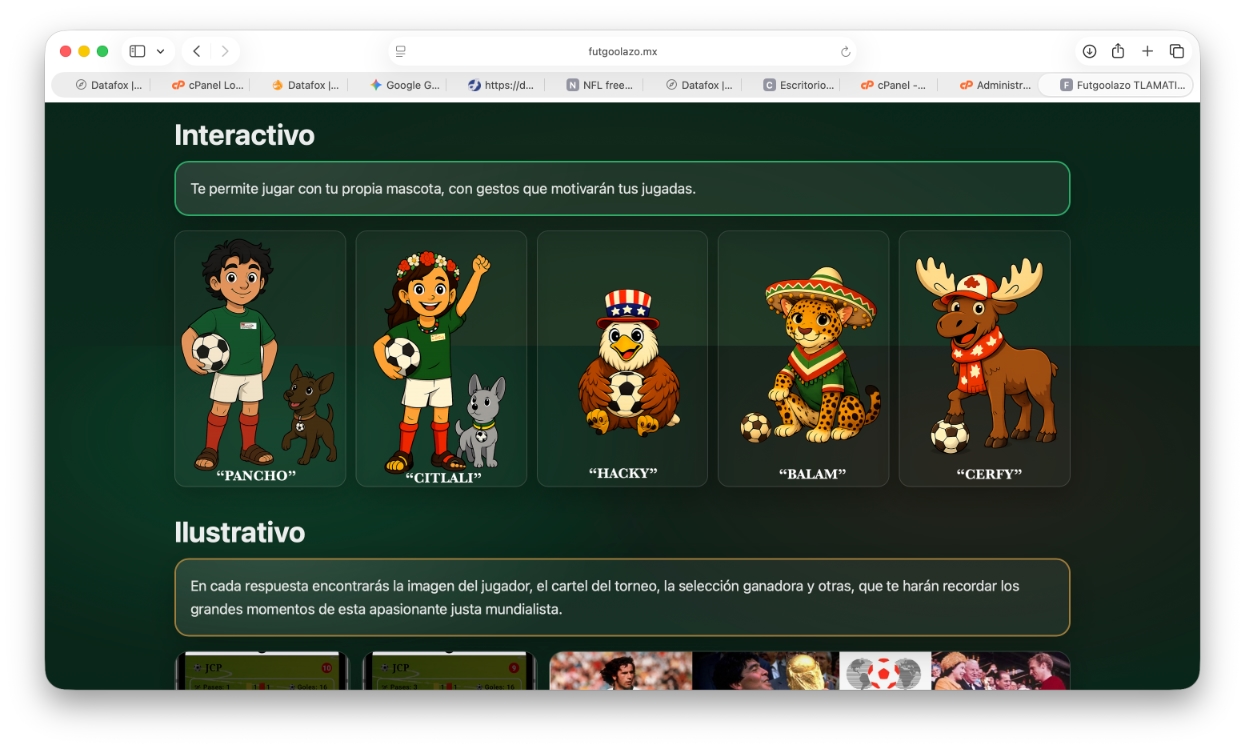Viewport: 1245px width, 749px height.
Task: Select the "CITLALI" mascot card
Action: [441, 358]
